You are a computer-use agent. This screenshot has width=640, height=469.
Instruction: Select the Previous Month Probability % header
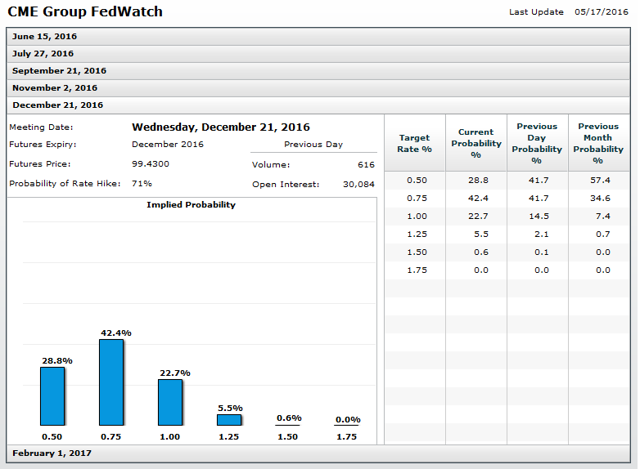point(599,143)
